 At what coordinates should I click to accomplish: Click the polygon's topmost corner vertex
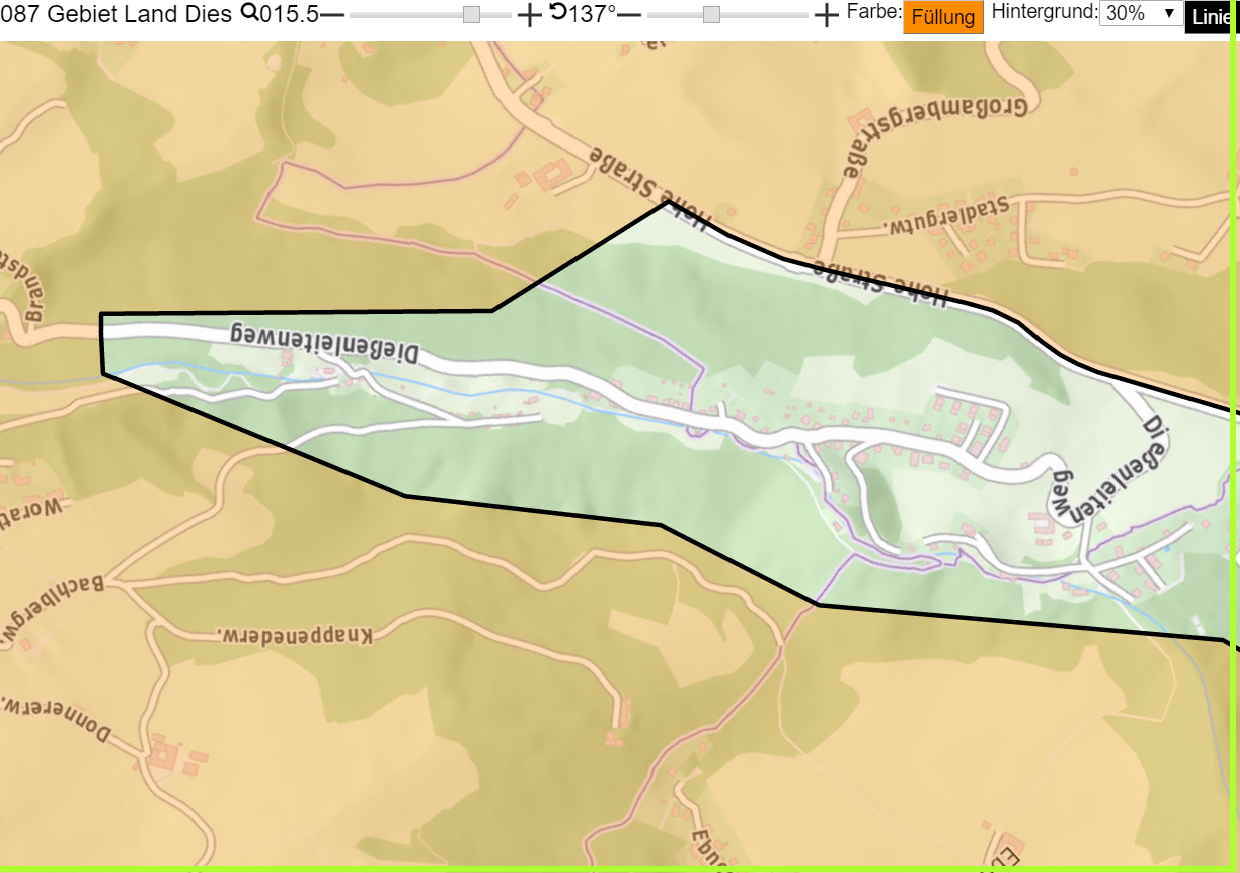point(667,202)
